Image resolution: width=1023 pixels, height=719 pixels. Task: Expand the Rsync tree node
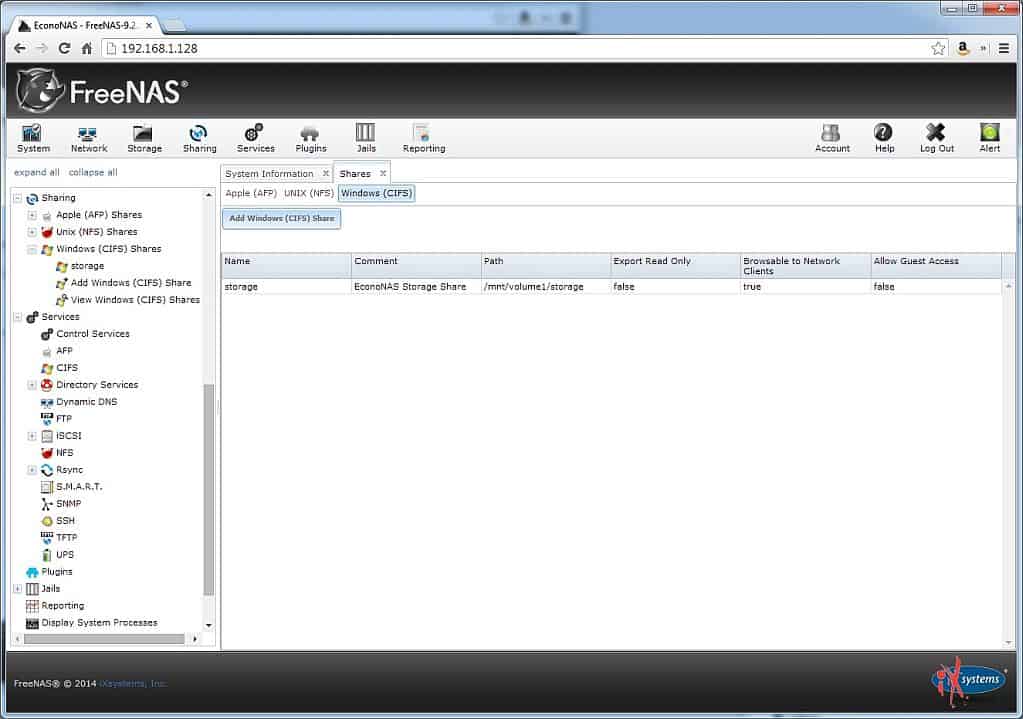coord(32,469)
